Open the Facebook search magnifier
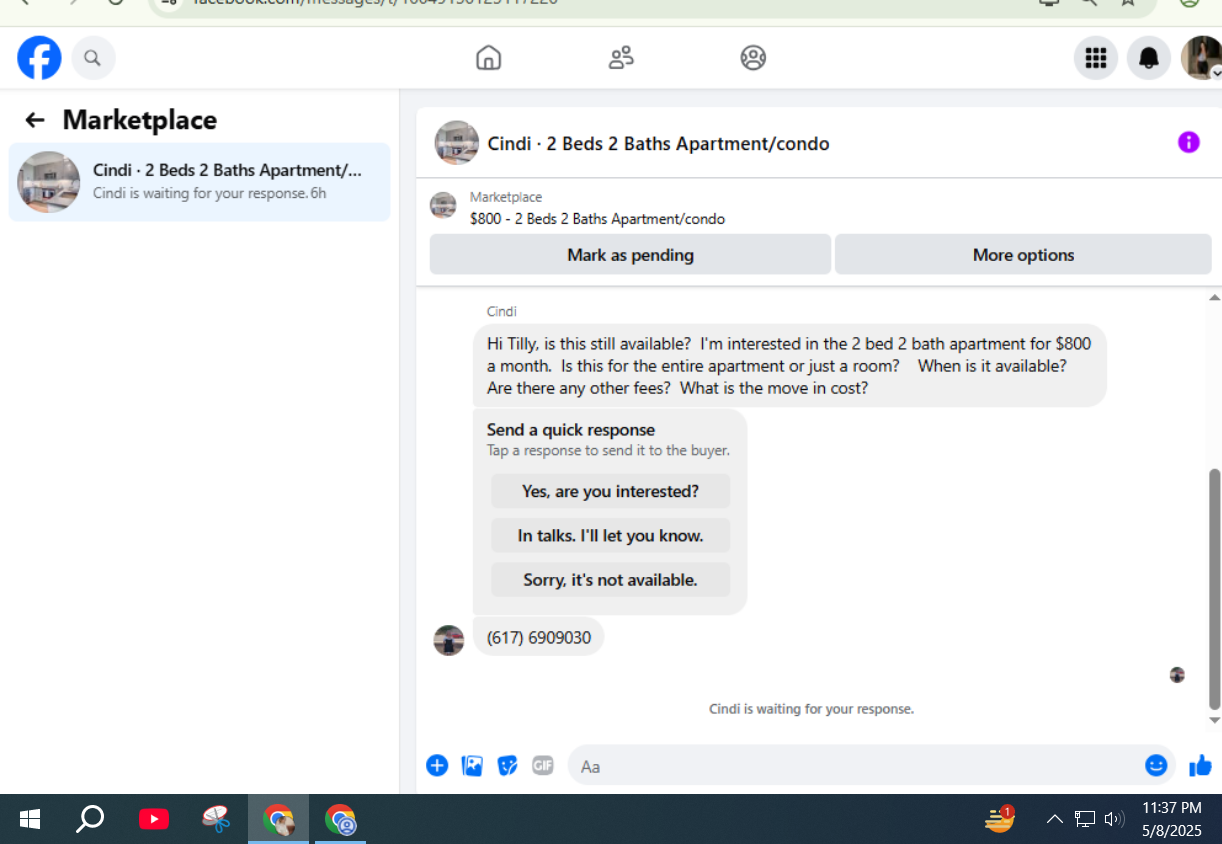Viewport: 1222px width, 844px height. pyautogui.click(x=93, y=58)
